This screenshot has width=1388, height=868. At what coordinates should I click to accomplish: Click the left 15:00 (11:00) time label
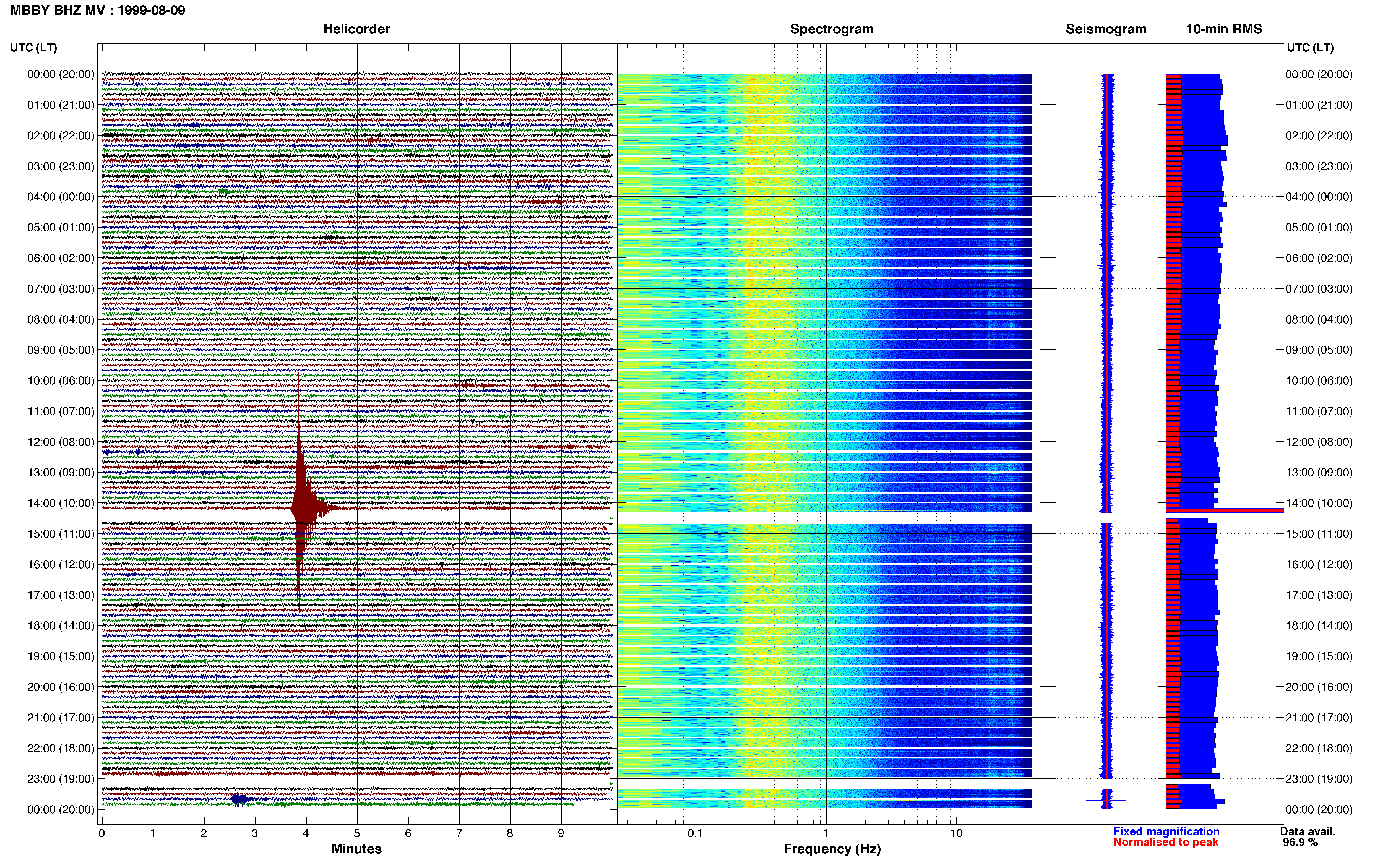61,534
